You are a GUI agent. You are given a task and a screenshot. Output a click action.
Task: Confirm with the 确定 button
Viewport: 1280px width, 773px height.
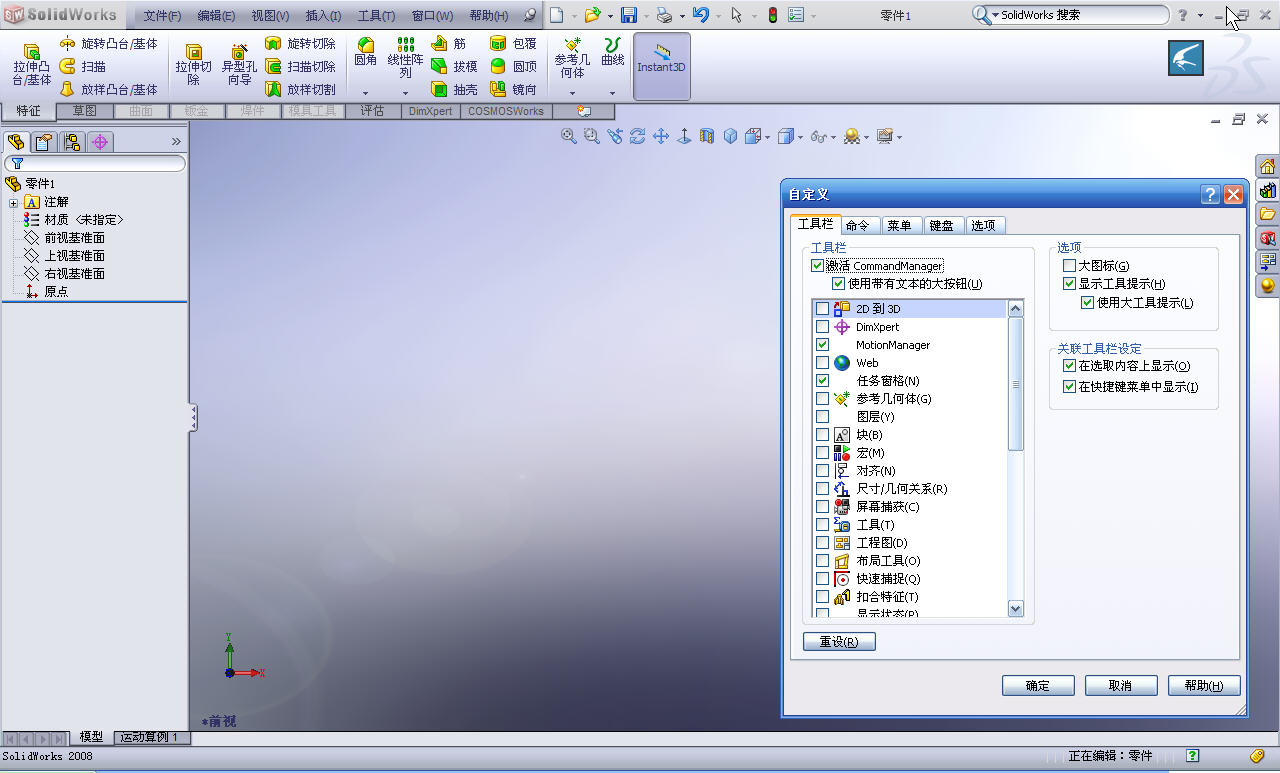(1038, 685)
